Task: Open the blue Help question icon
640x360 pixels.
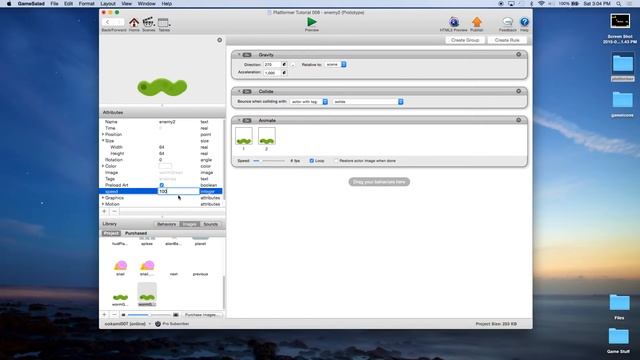Action: 524,22
